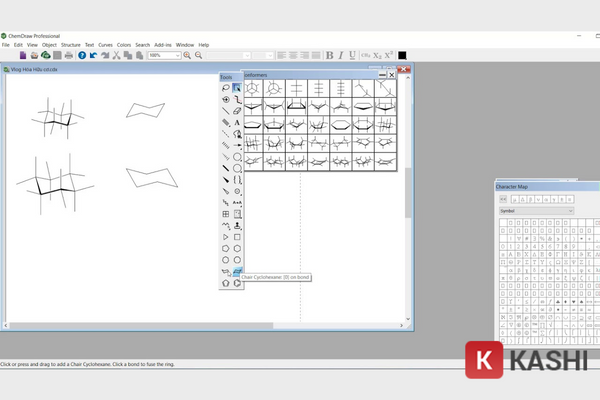Viewport: 600px width, 400px height.
Task: Select the Solid Bond tool
Action: point(226,111)
